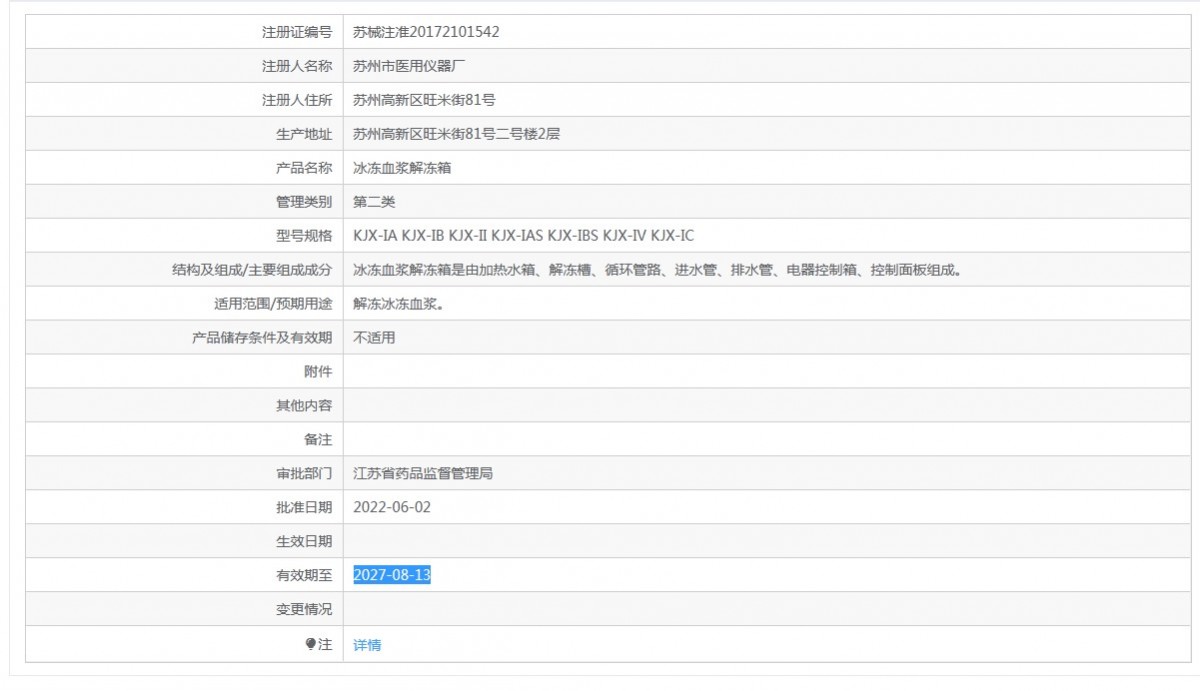The height and width of the screenshot is (691, 1200).
Task: Click the 生产地址 label
Action: 304,134
